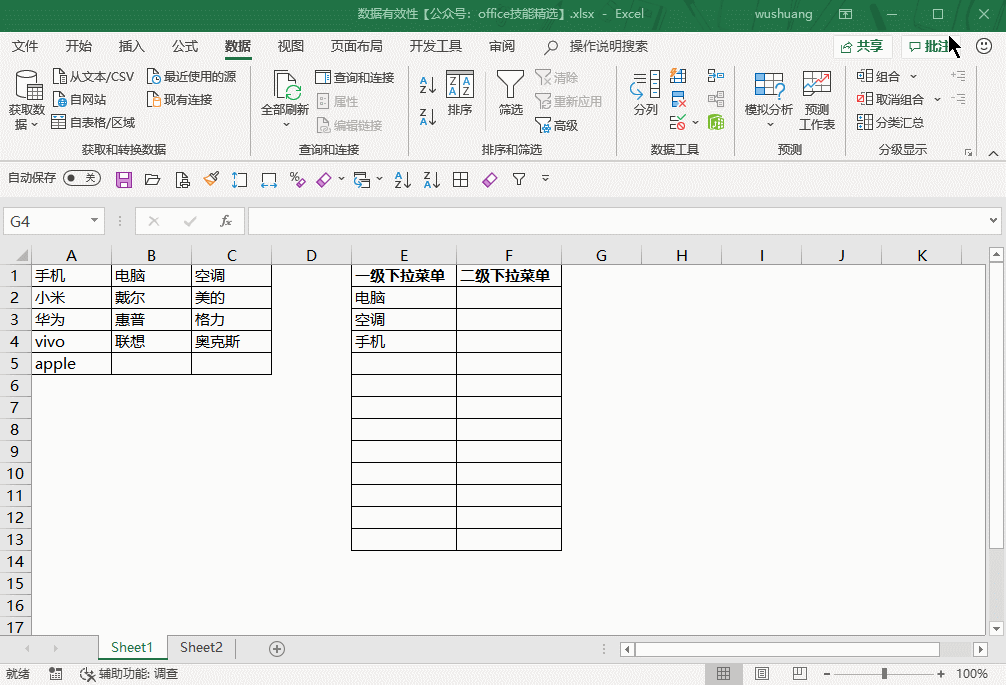Switch to Page Break Preview view
The height and width of the screenshot is (685, 1006).
coord(799,674)
